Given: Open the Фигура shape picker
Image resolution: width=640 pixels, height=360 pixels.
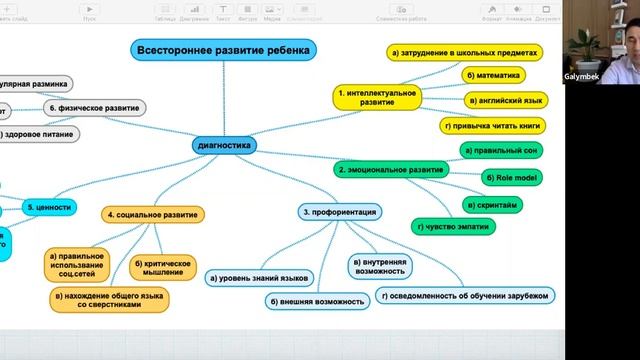Looking at the screenshot, I should pos(247,9).
